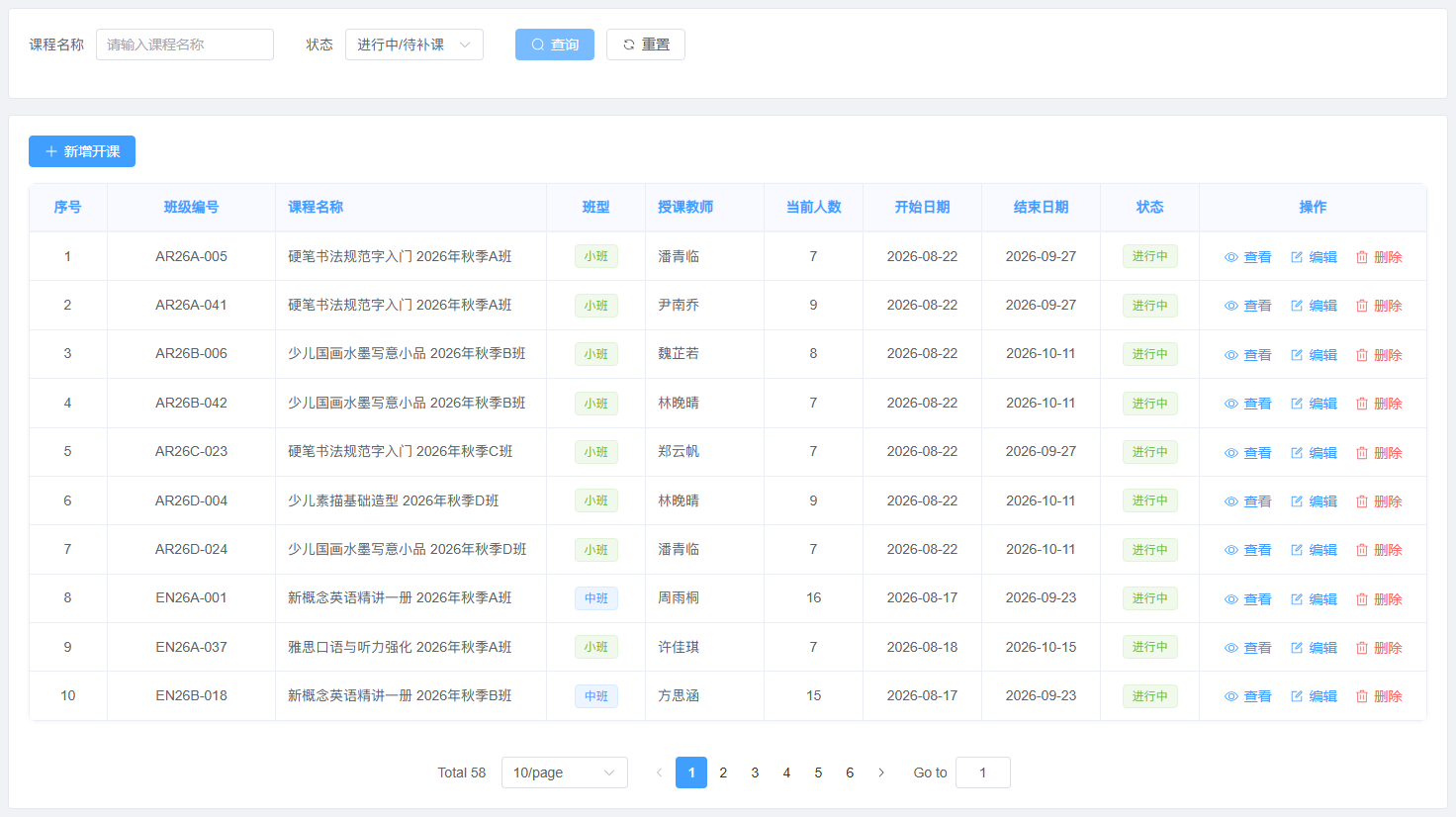Screen dimensions: 1456x817
Task: Click eye icon for AR26C-023 row
Action: (1231, 453)
